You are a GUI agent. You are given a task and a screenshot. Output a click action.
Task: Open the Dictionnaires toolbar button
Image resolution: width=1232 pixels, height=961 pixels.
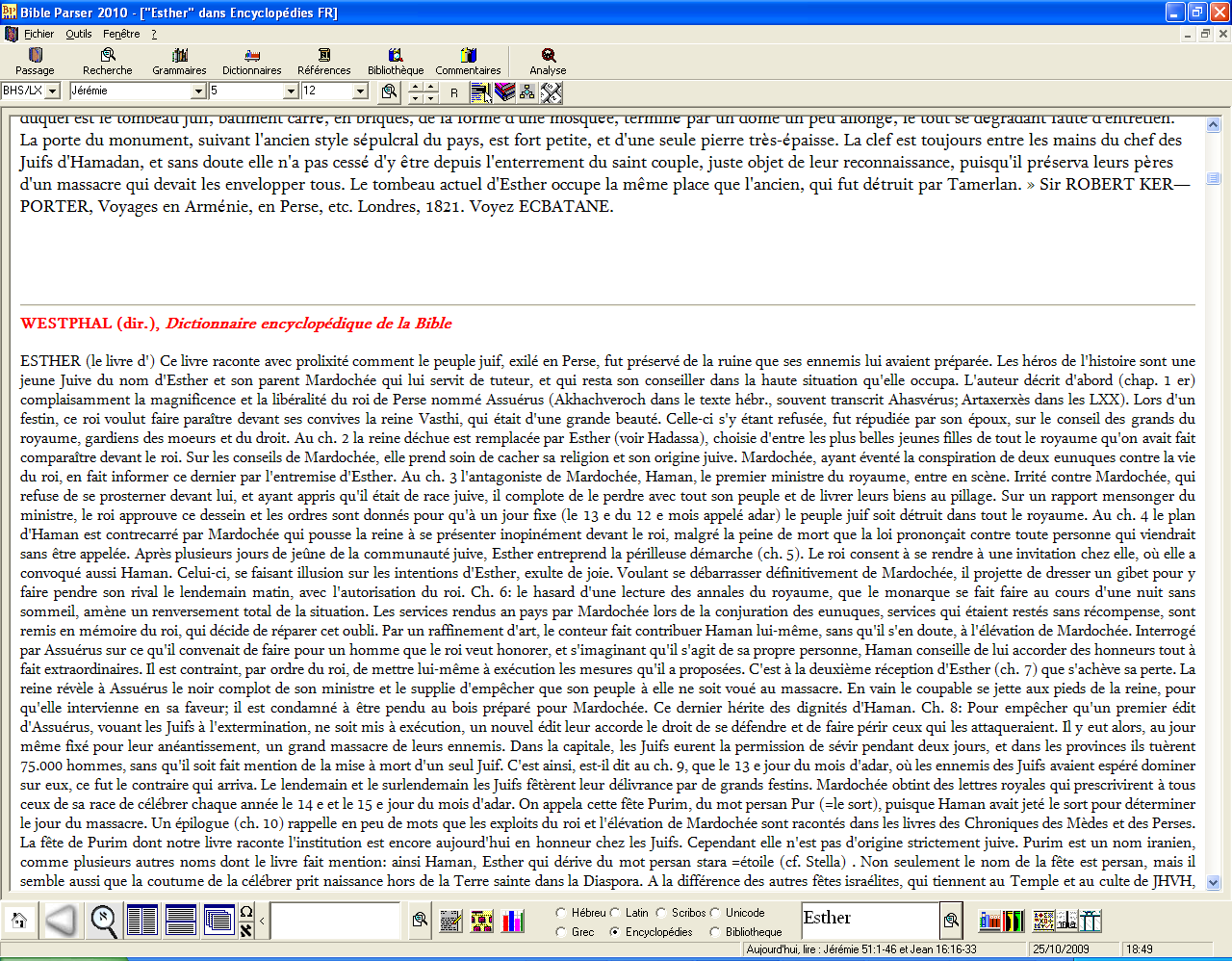(x=252, y=62)
